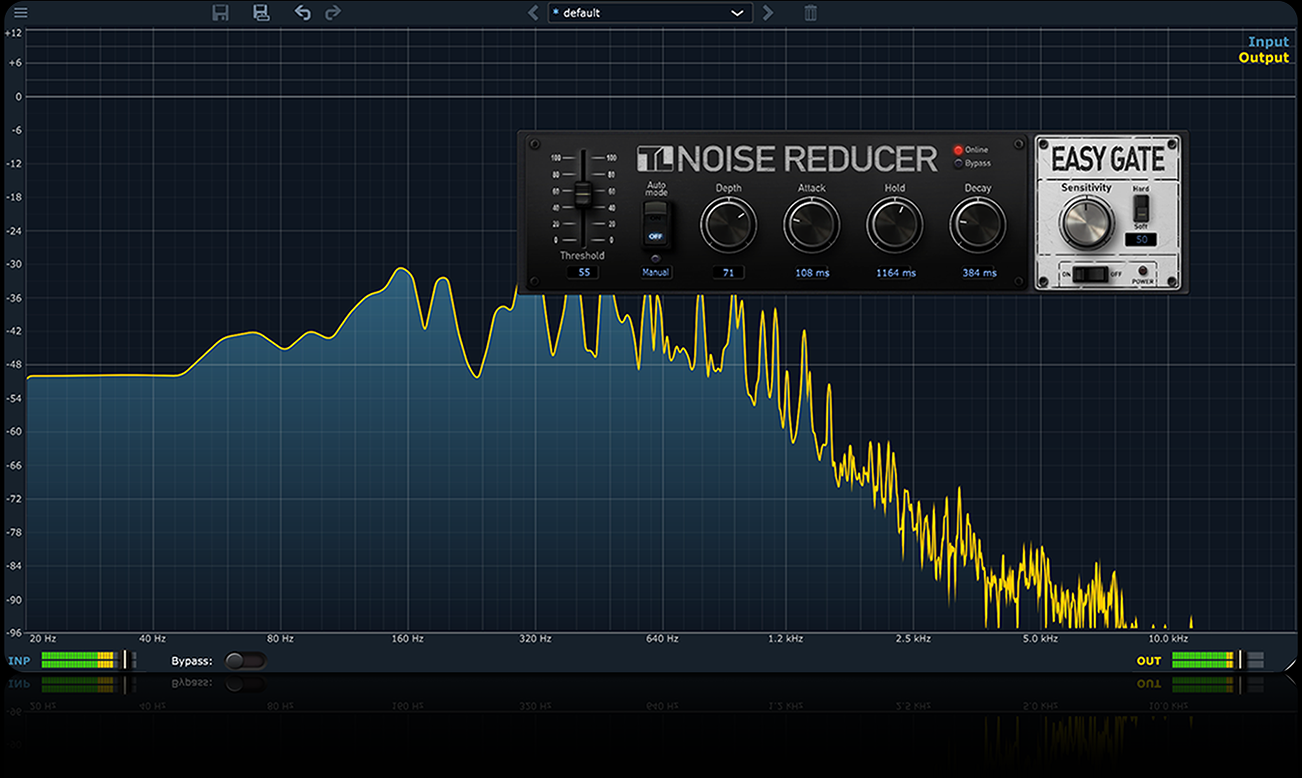Viewport: 1302px width, 778px height.
Task: Click the 20 Hz frequency axis label
Action: click(42, 638)
